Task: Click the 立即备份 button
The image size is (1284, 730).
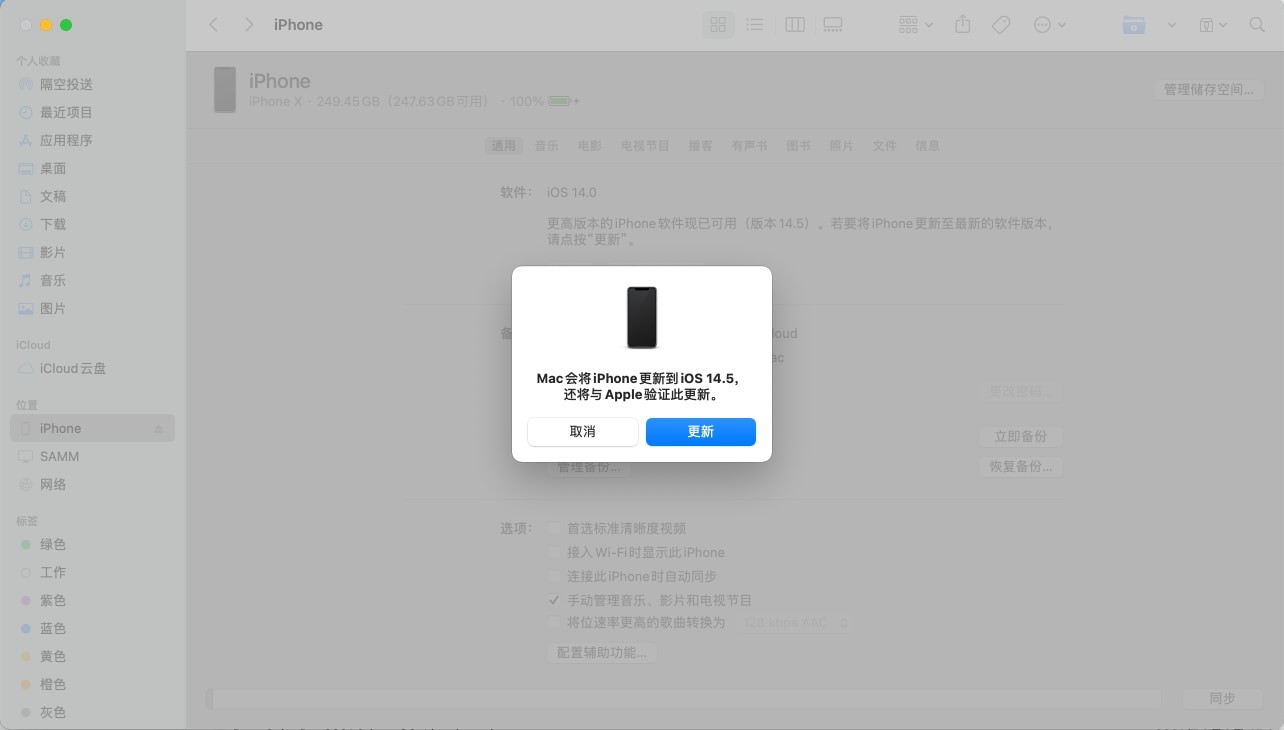Action: [1020, 436]
